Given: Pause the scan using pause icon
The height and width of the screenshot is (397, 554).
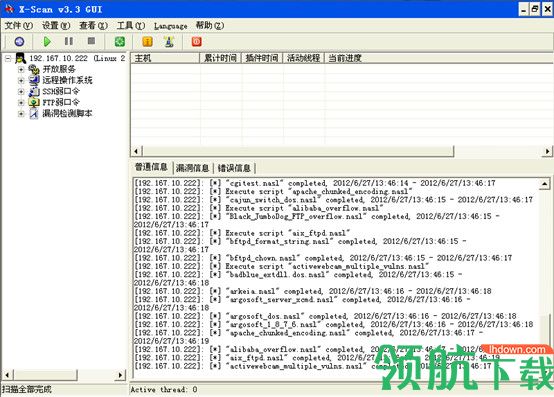Looking at the screenshot, I should coord(69,41).
